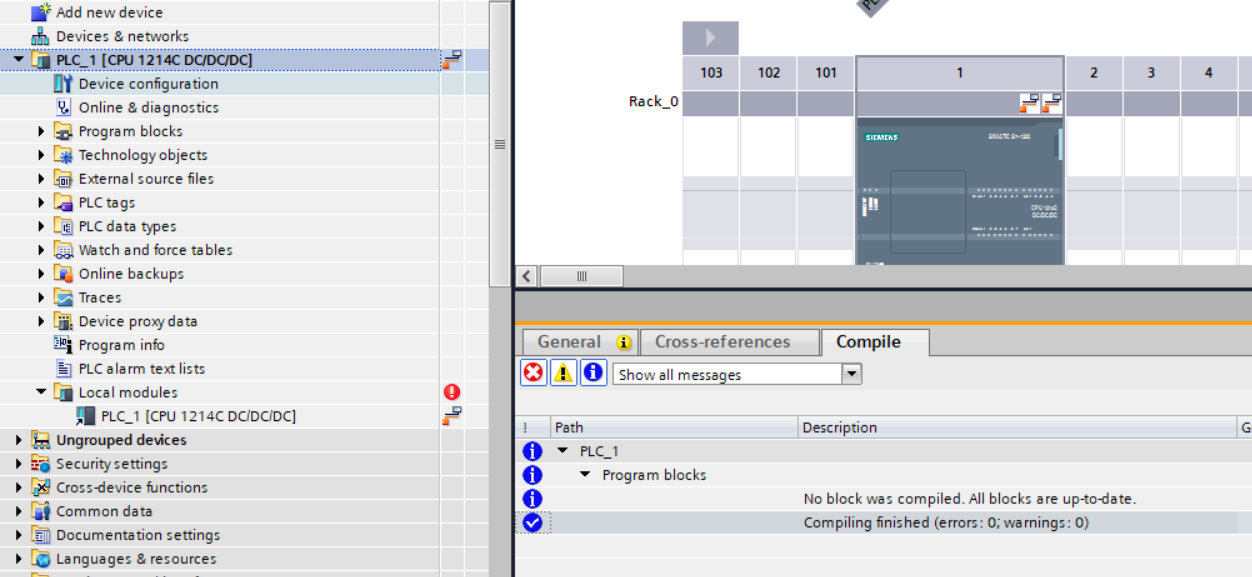Screen dimensions: 1252x577
Task: Select rack slot 2 header
Action: (x=1093, y=73)
